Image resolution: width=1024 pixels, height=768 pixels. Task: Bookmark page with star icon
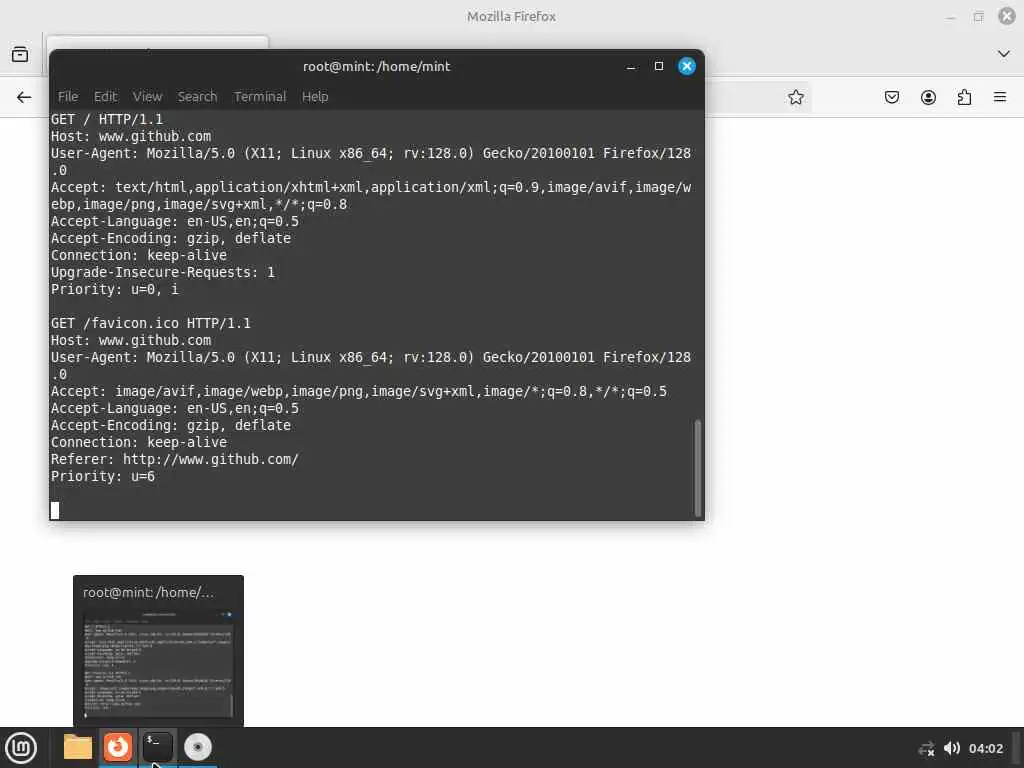795,97
